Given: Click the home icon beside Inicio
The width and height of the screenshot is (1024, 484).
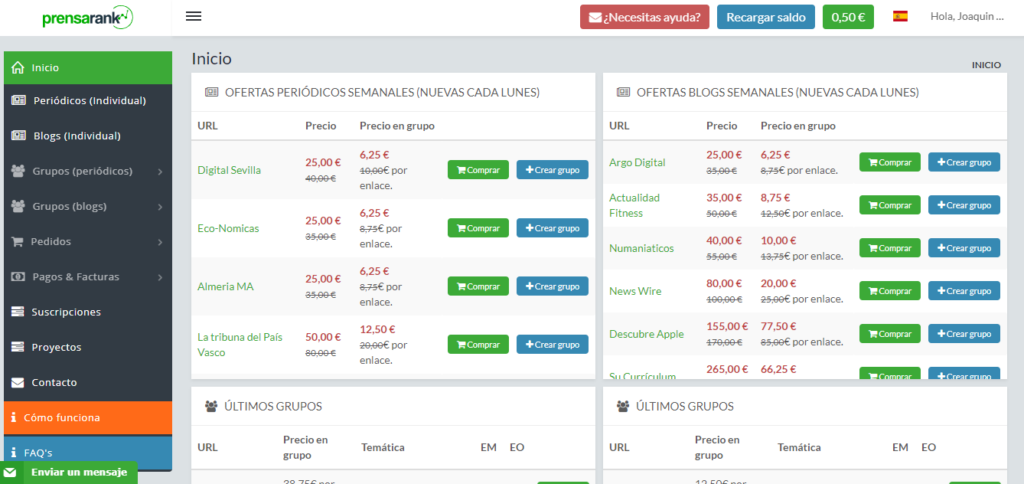Looking at the screenshot, I should pos(17,68).
